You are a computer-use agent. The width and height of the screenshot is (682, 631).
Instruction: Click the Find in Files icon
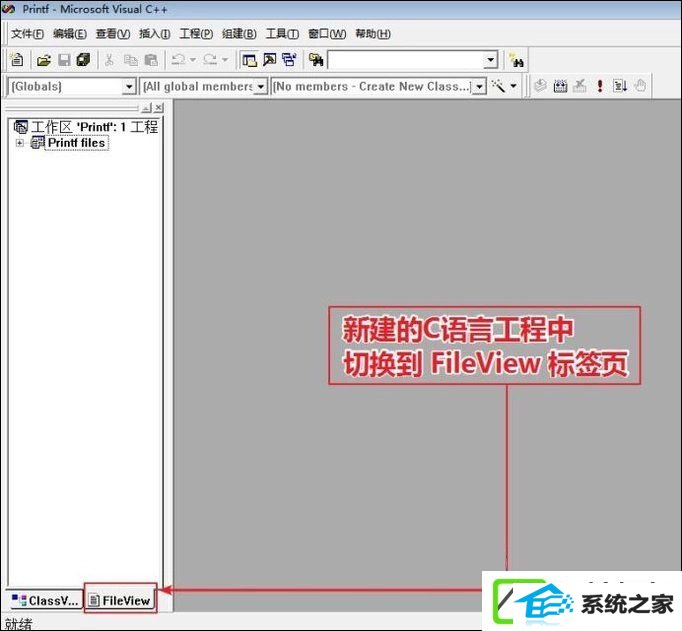(x=316, y=60)
